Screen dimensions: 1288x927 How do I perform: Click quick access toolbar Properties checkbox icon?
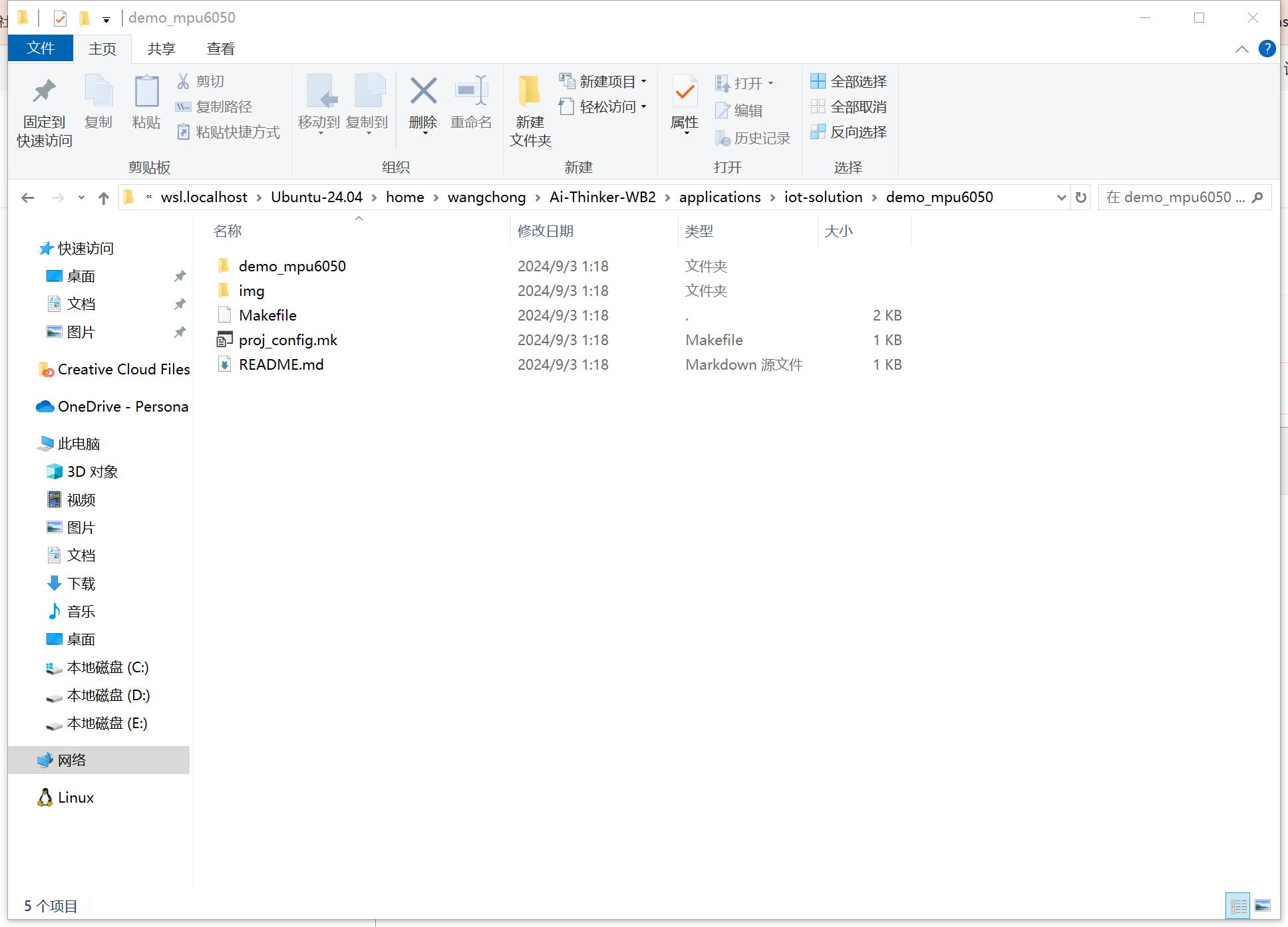[60, 18]
